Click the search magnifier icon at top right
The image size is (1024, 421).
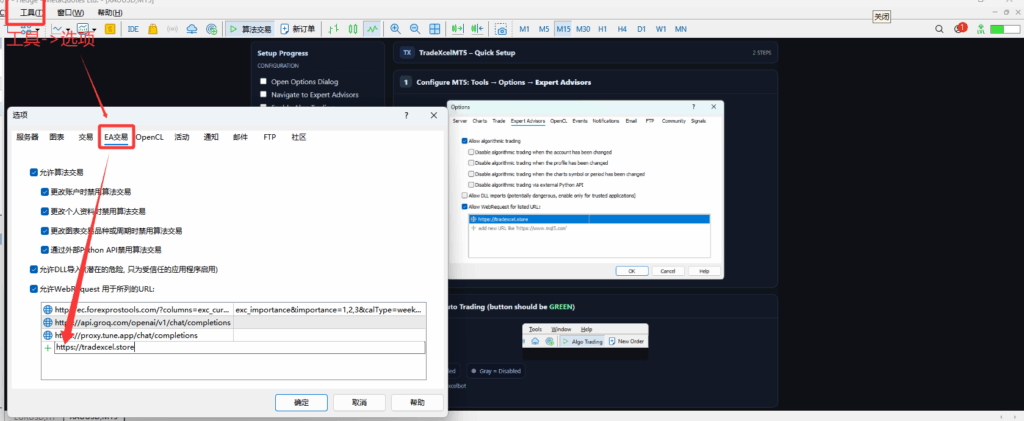[938, 30]
